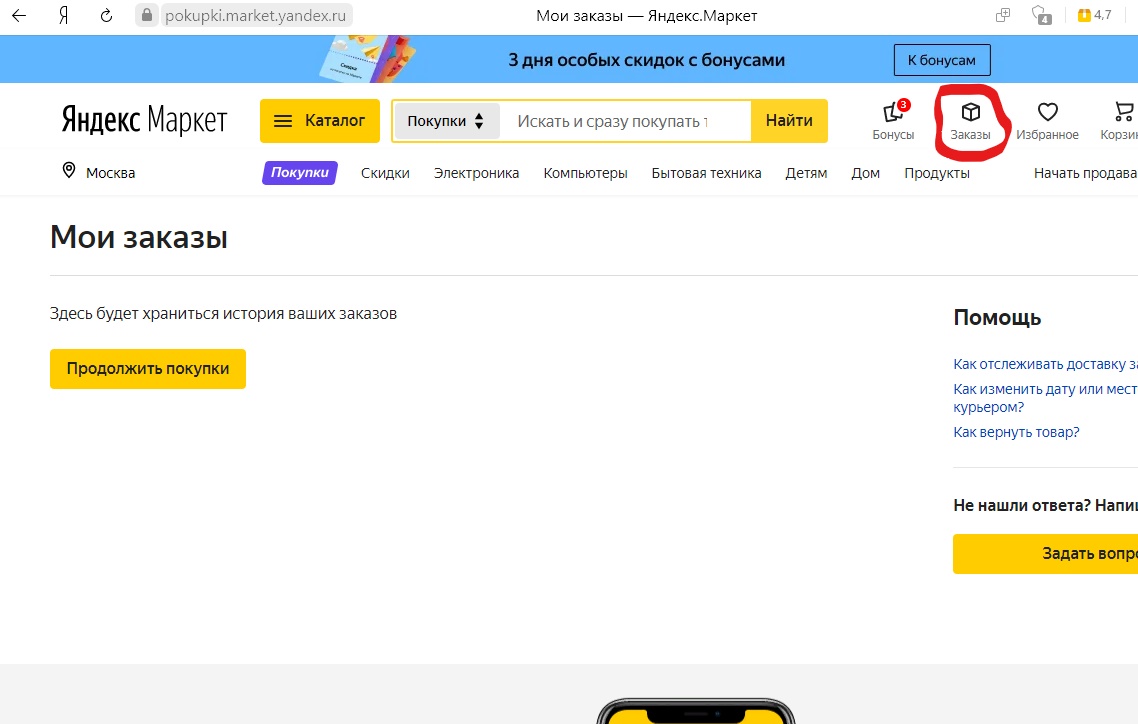This screenshot has height=724, width=1138.
Task: Click the browser back arrow
Action: point(19,16)
